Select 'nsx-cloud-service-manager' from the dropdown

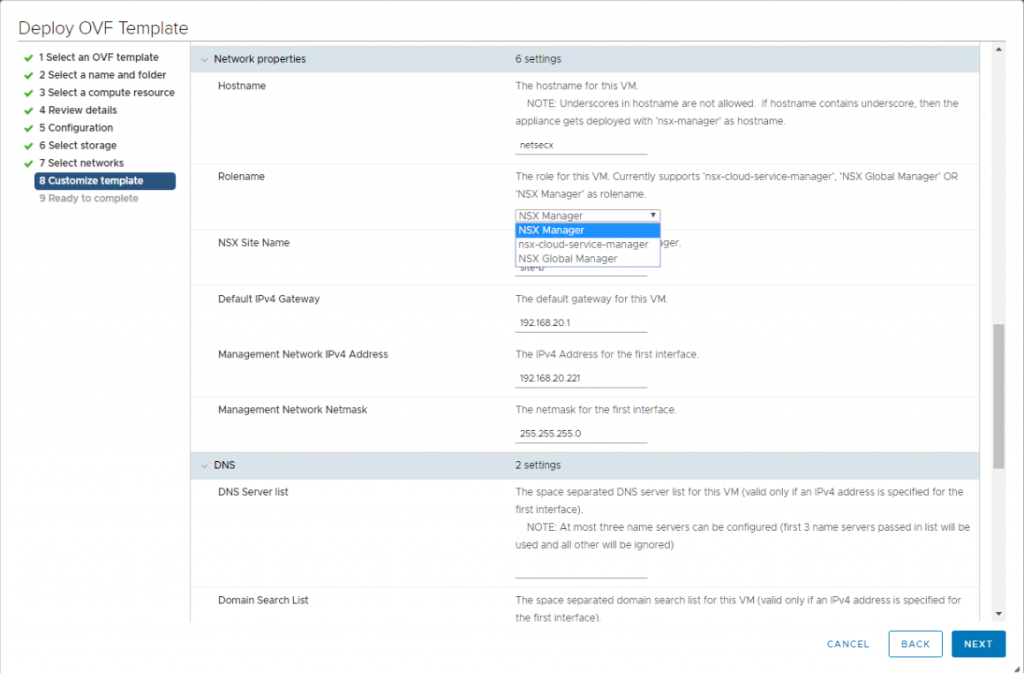click(585, 243)
